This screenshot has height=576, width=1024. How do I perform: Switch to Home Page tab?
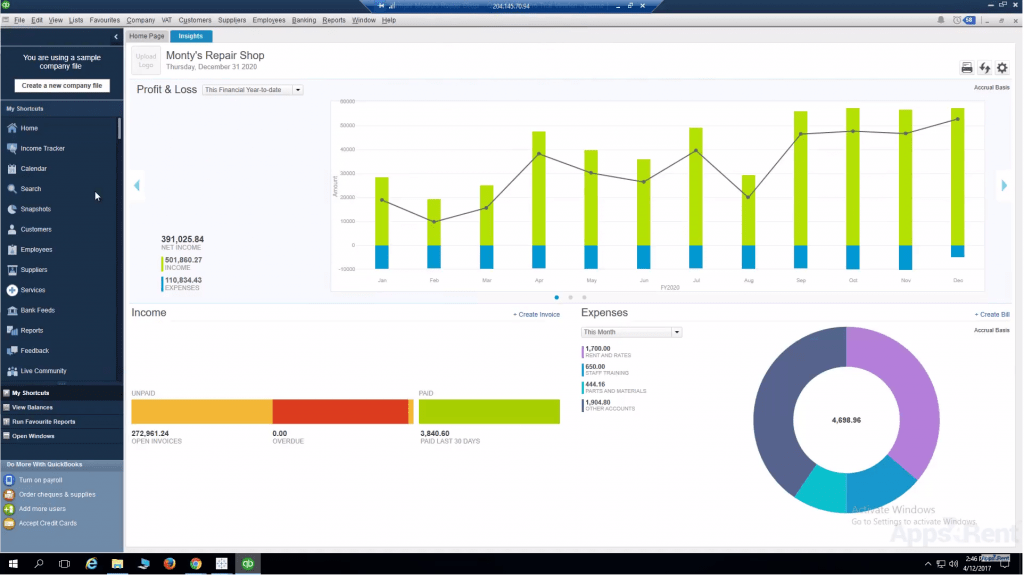click(x=146, y=36)
